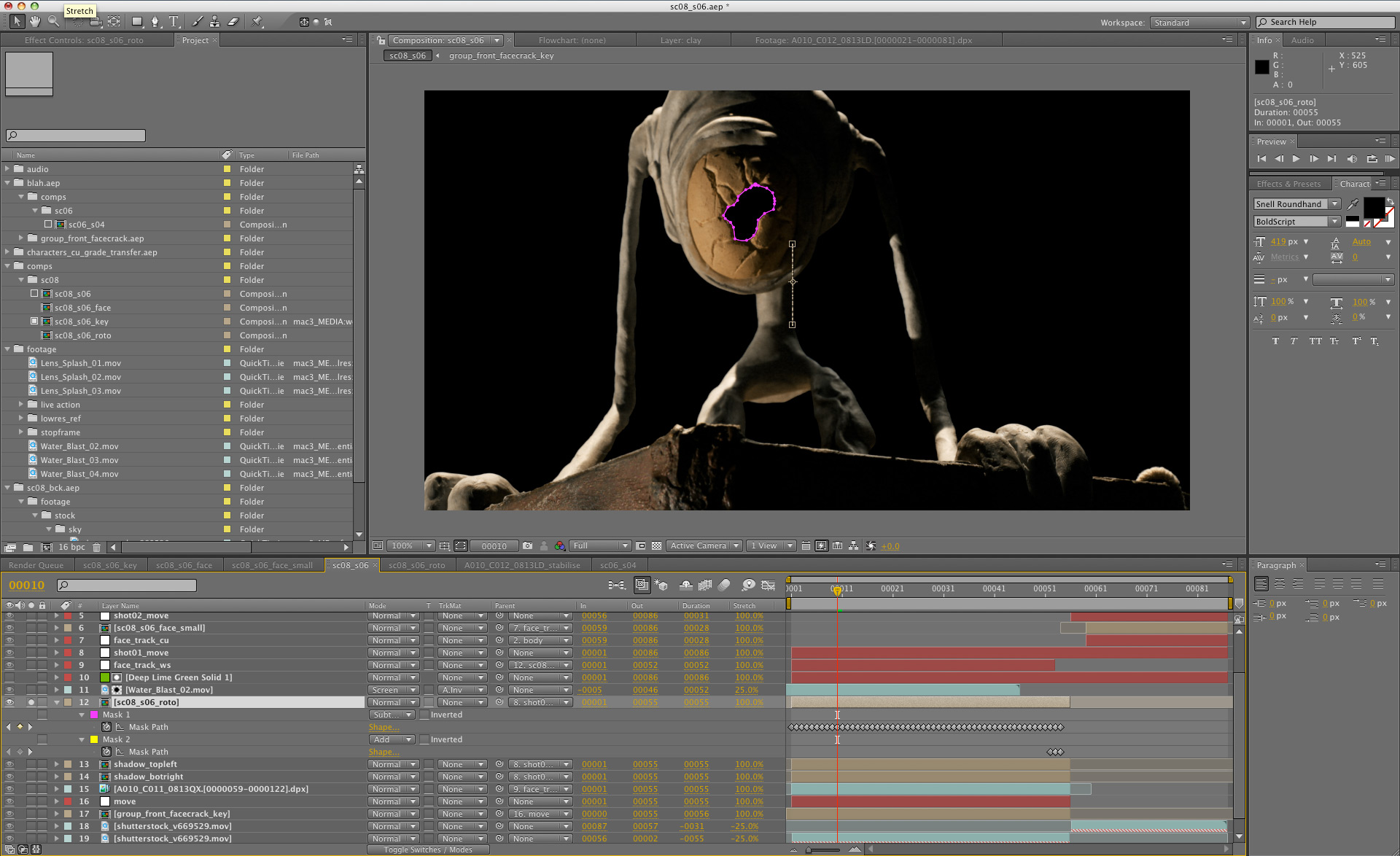Hide the sc08_s06_roto layer
Image resolution: width=1400 pixels, height=856 pixels.
[x=9, y=702]
